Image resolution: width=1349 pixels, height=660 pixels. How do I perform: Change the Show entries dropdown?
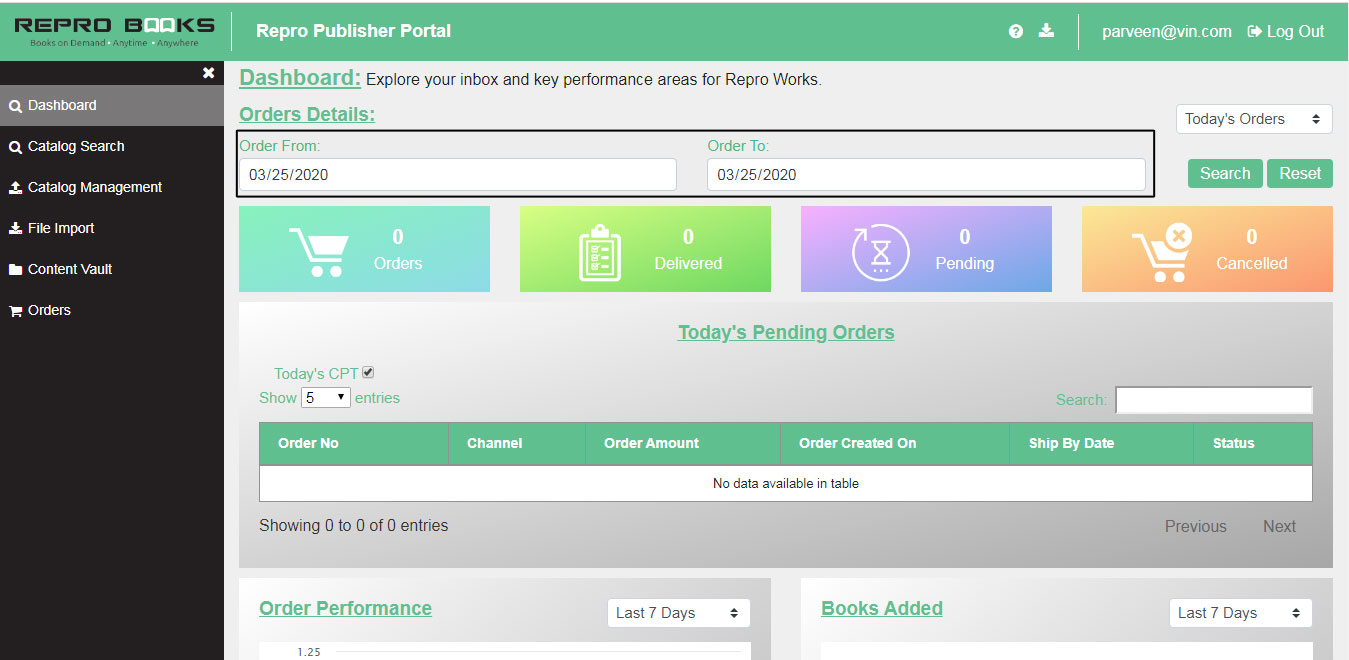(x=325, y=397)
